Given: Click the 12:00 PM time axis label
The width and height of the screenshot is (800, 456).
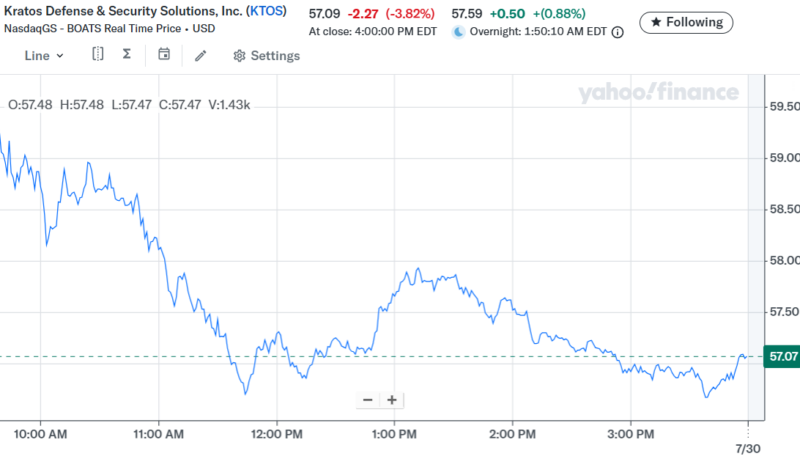Looking at the screenshot, I should click(x=276, y=435).
